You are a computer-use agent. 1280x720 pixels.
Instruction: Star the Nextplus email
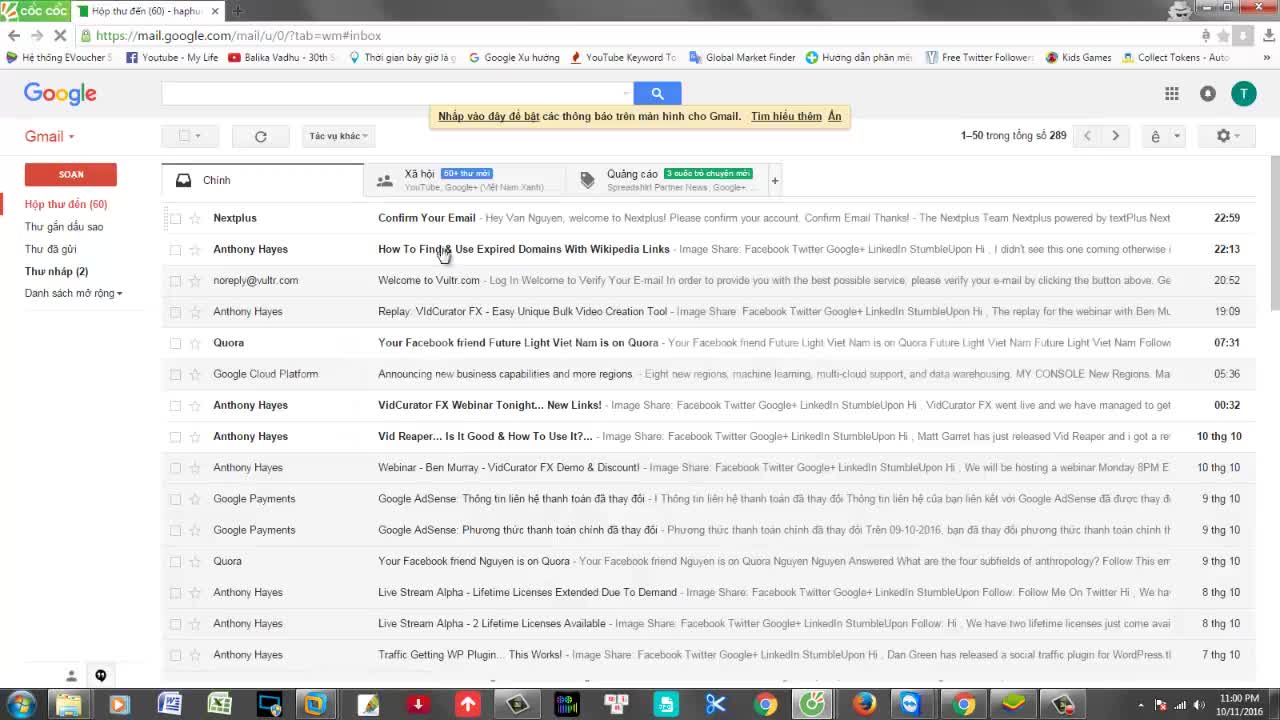coord(195,218)
